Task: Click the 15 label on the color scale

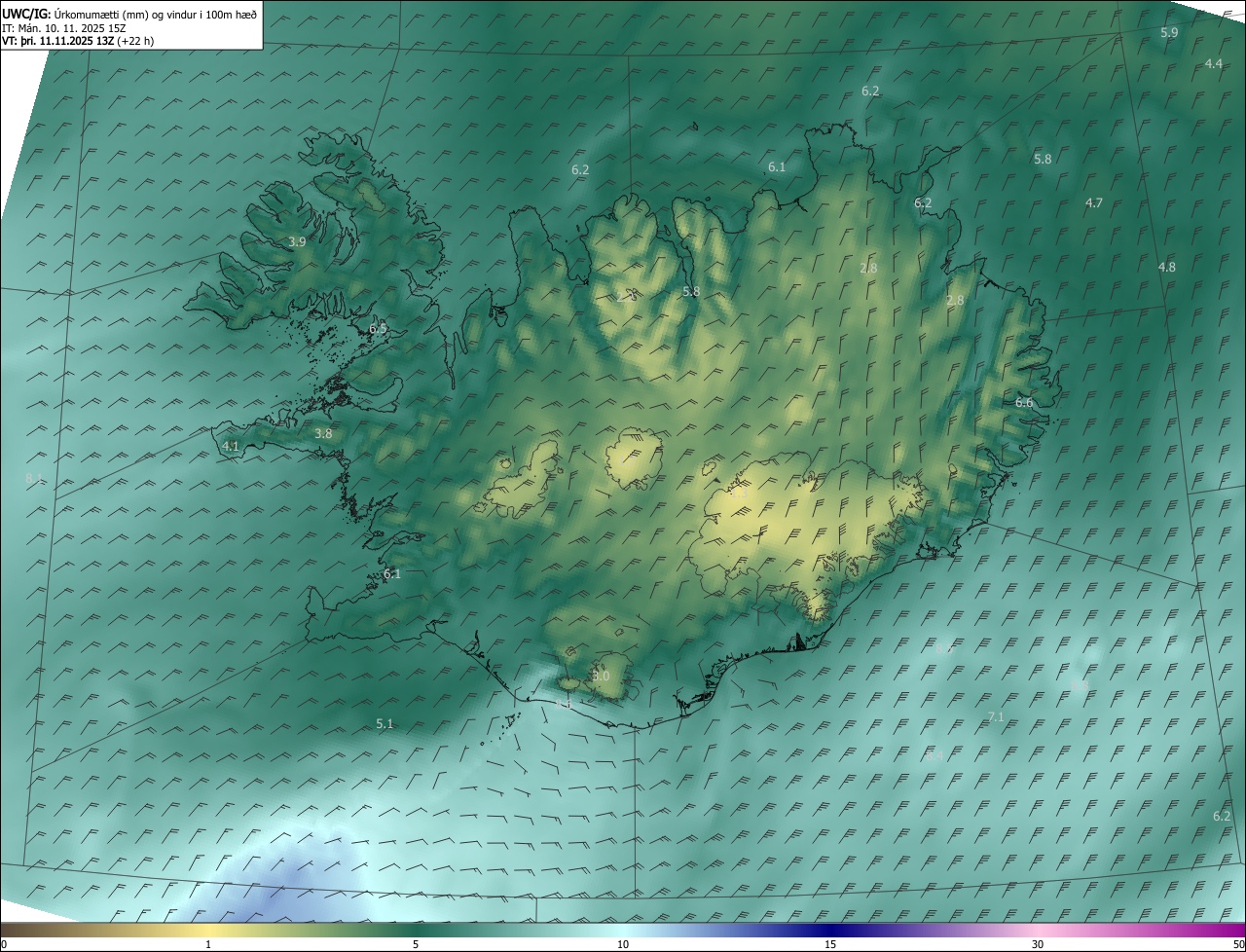Action: coord(830,944)
